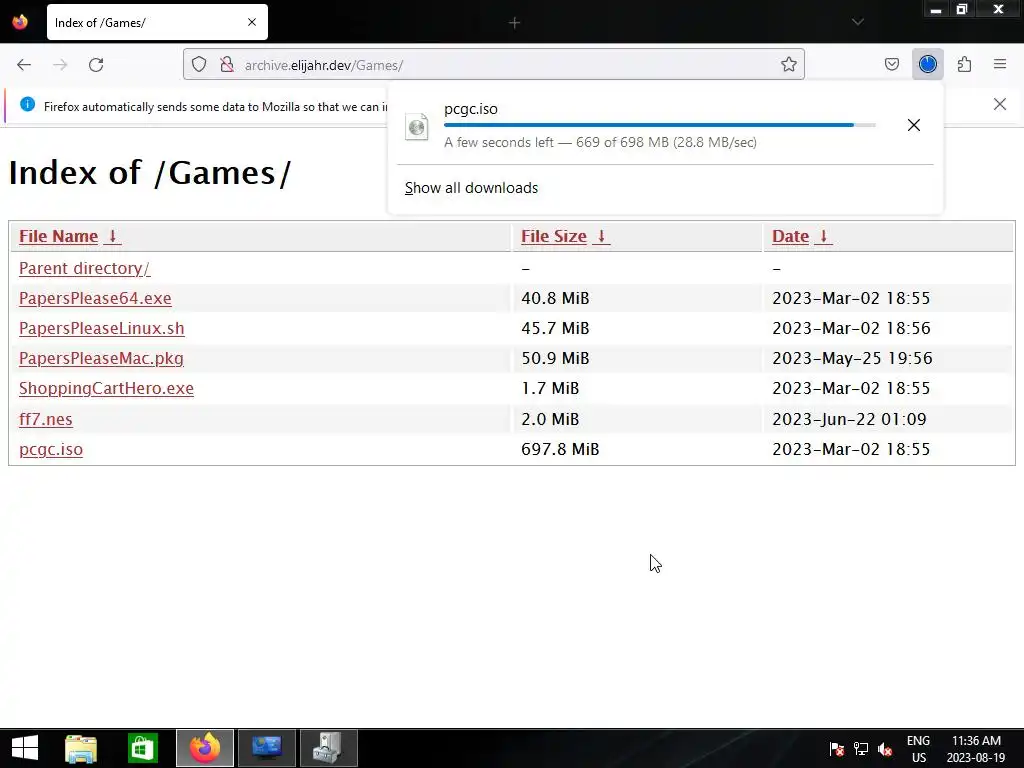Viewport: 1024px width, 768px height.
Task: Open the Save to Pocket button
Action: coord(891,65)
